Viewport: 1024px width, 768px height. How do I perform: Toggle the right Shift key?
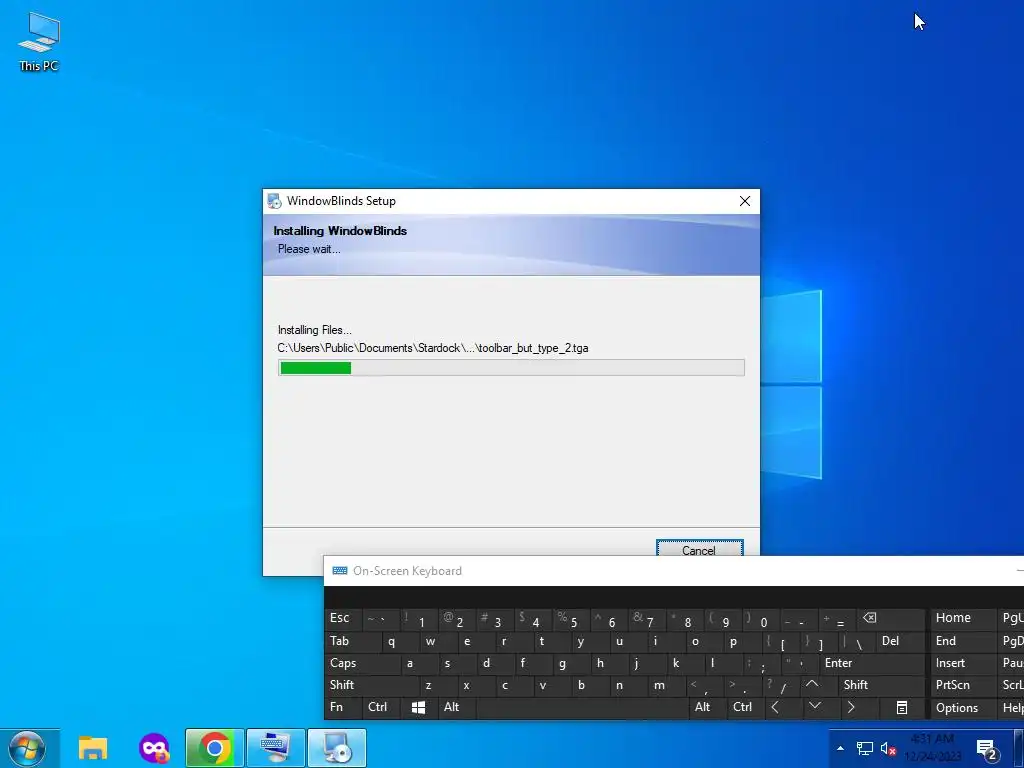click(x=882, y=685)
